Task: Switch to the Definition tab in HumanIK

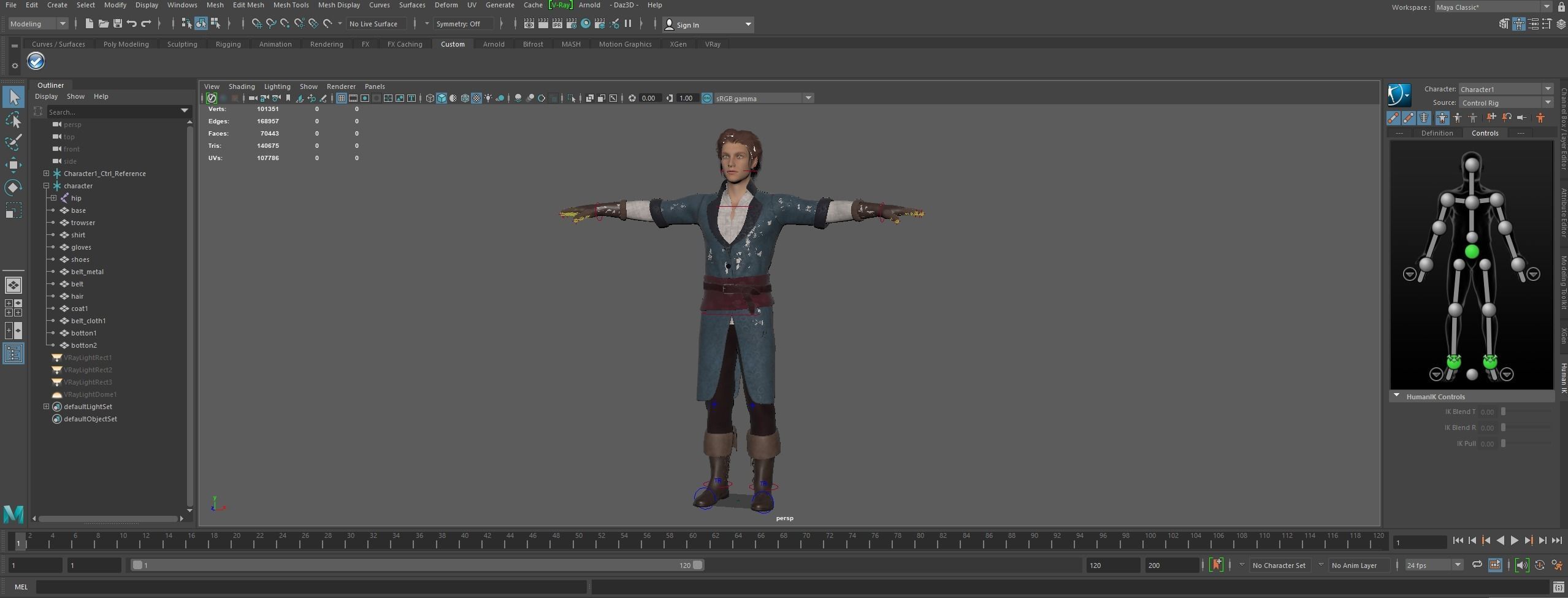Action: coord(1437,133)
